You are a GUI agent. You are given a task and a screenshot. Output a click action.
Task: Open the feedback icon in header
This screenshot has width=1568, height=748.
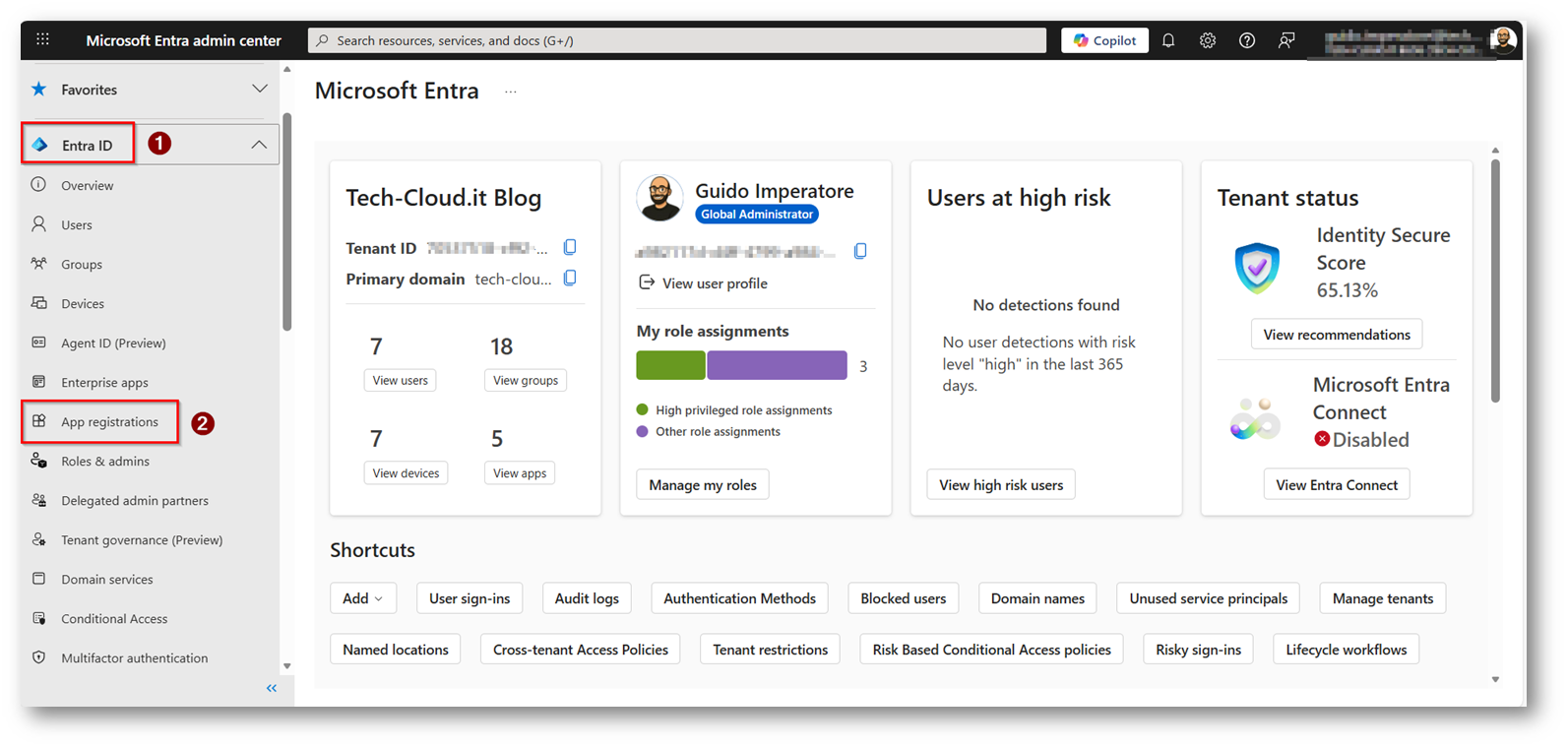click(1286, 40)
